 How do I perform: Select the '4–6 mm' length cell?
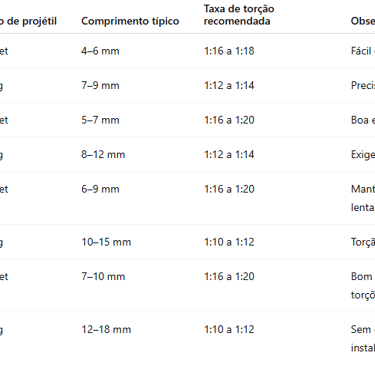click(x=100, y=51)
